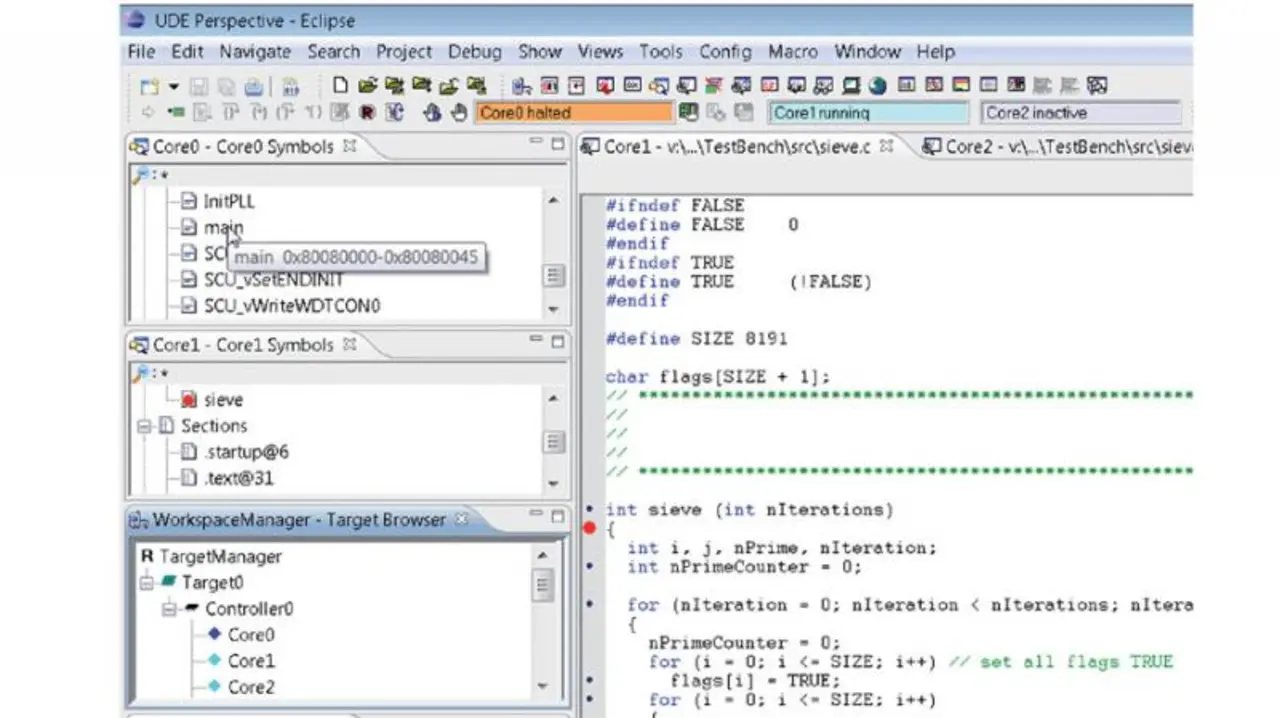The height and width of the screenshot is (718, 1280).
Task: Collapse the Controller0 tree node
Action: coord(169,609)
